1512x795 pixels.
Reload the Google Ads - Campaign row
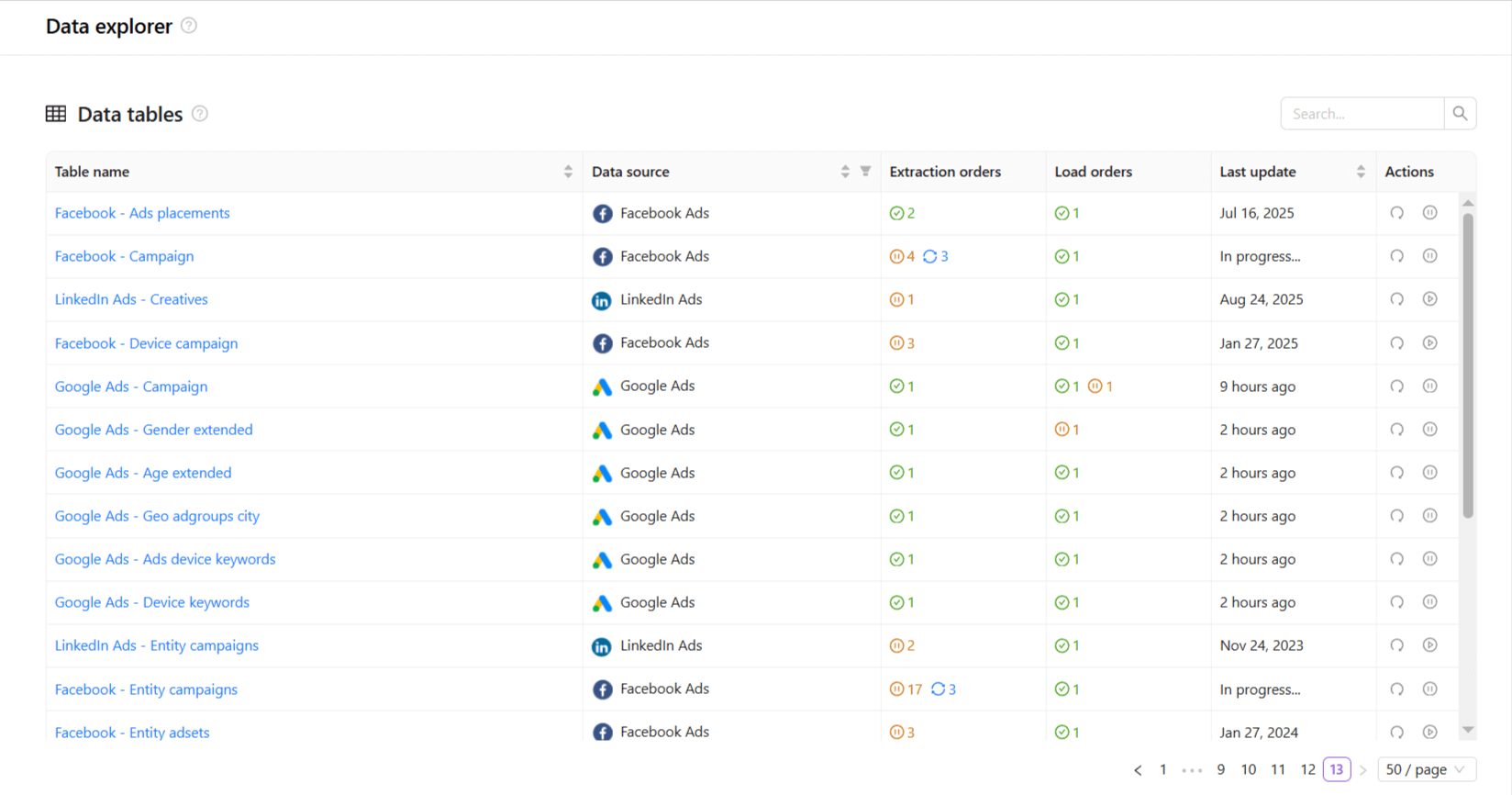point(1396,386)
